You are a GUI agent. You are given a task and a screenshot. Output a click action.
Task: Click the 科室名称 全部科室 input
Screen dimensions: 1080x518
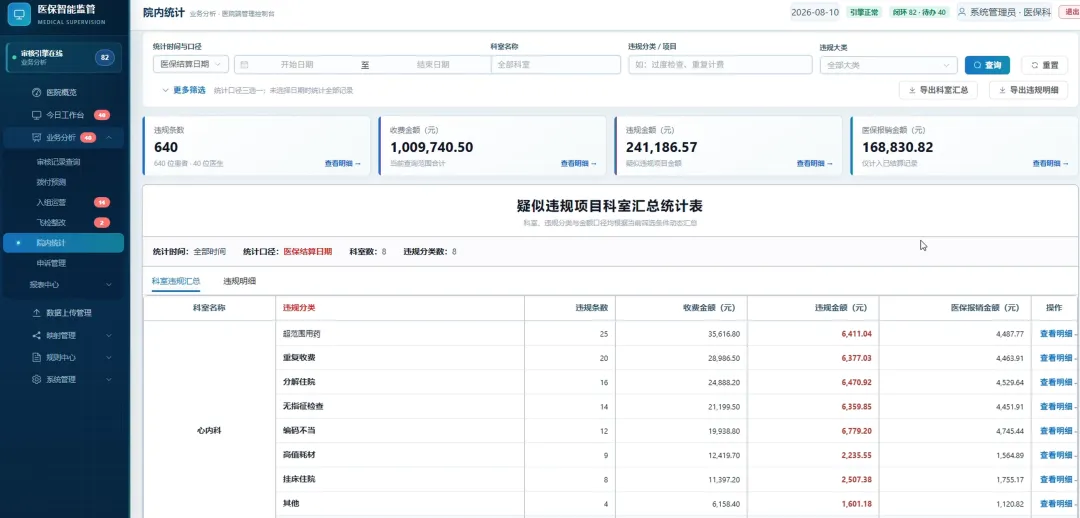pyautogui.click(x=555, y=65)
